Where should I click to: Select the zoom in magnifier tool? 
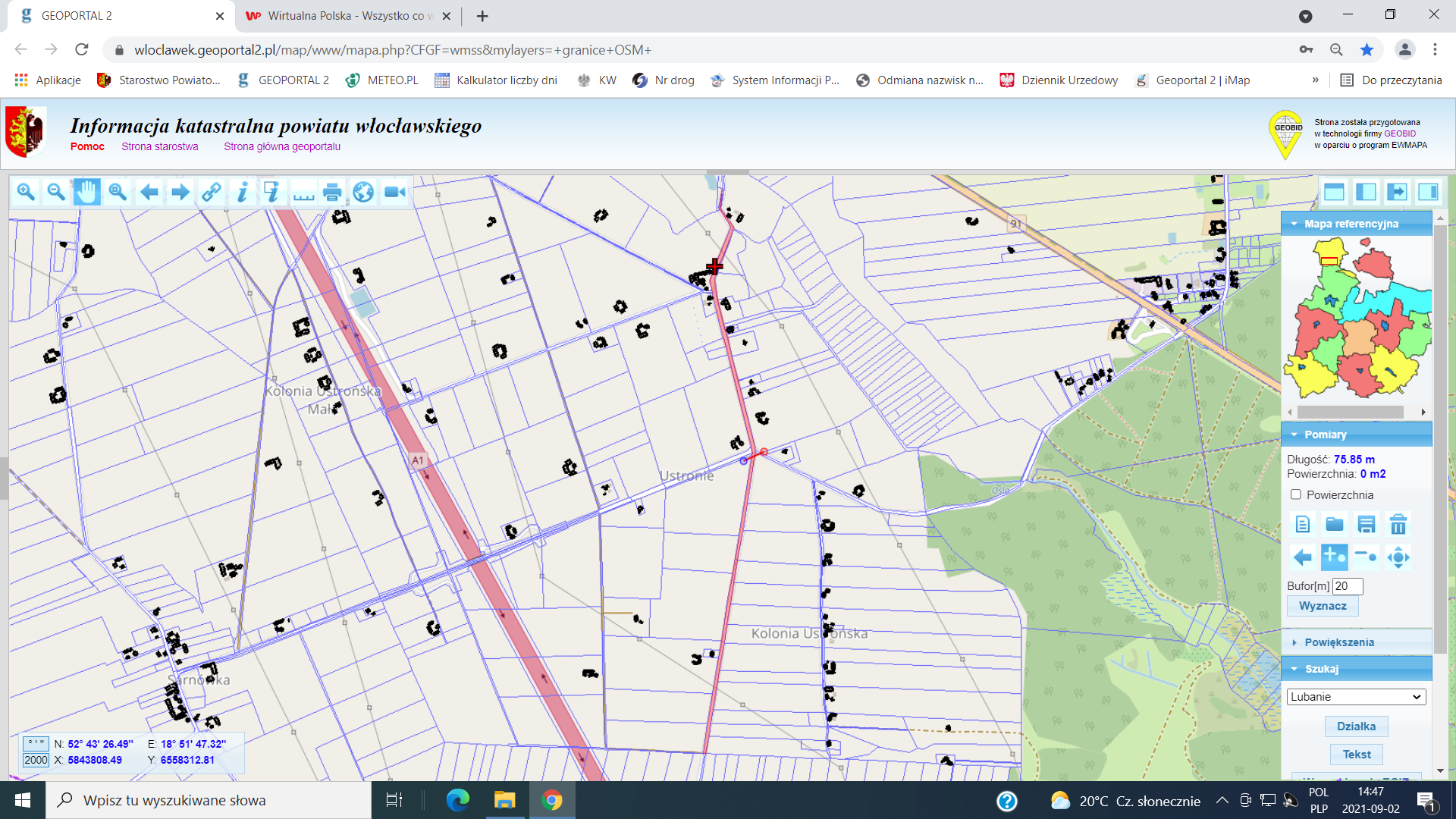pos(26,193)
